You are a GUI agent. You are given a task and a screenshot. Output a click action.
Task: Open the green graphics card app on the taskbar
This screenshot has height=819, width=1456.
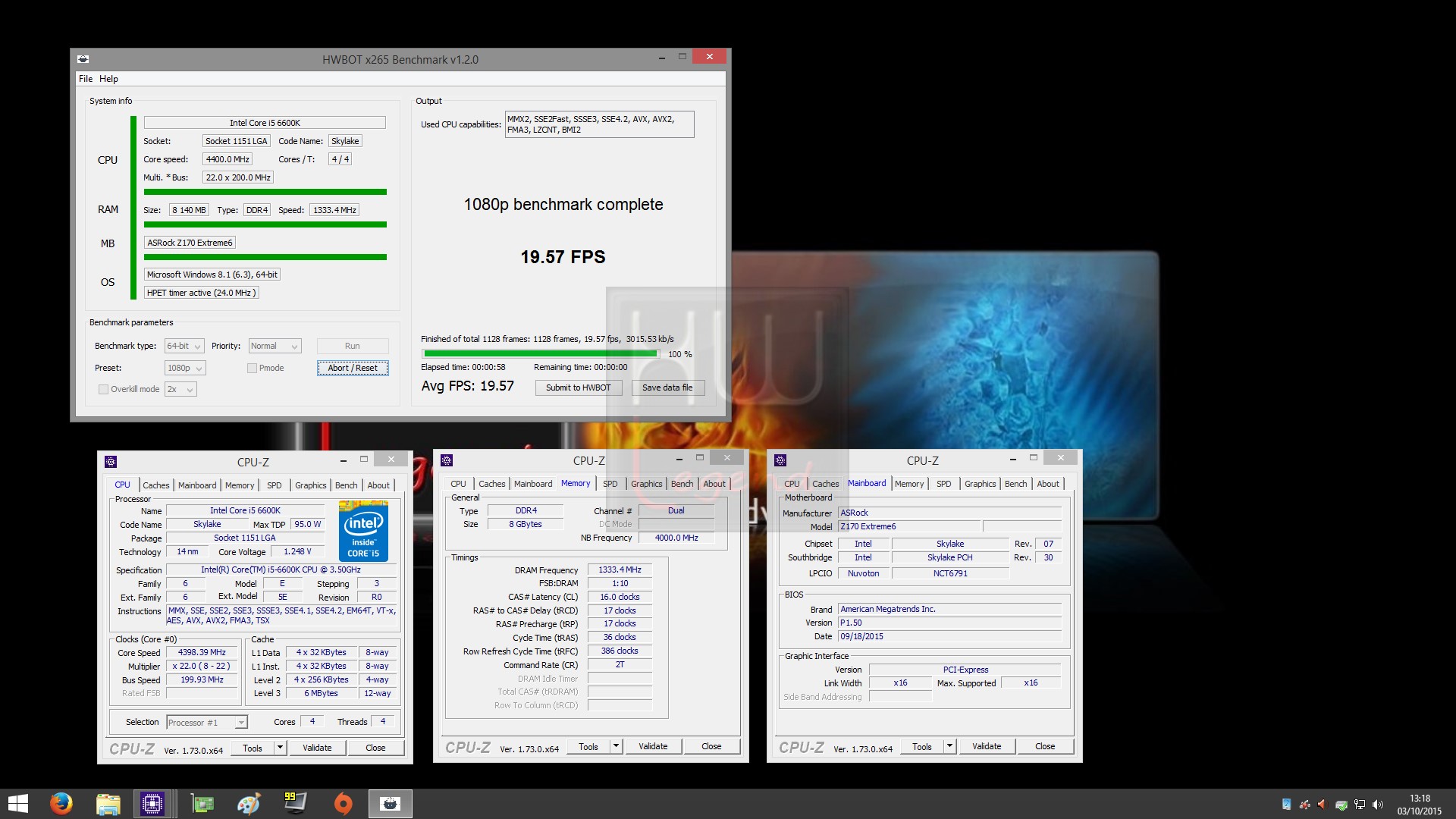(x=202, y=804)
